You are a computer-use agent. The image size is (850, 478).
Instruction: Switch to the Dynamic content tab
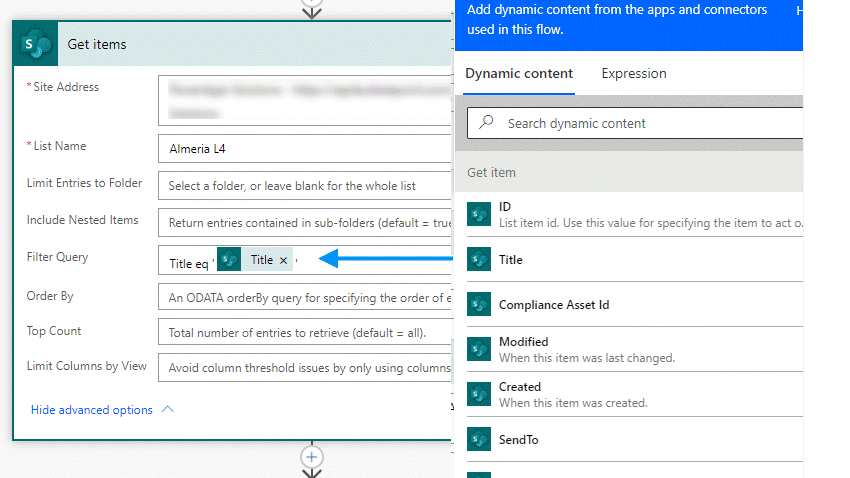click(519, 74)
